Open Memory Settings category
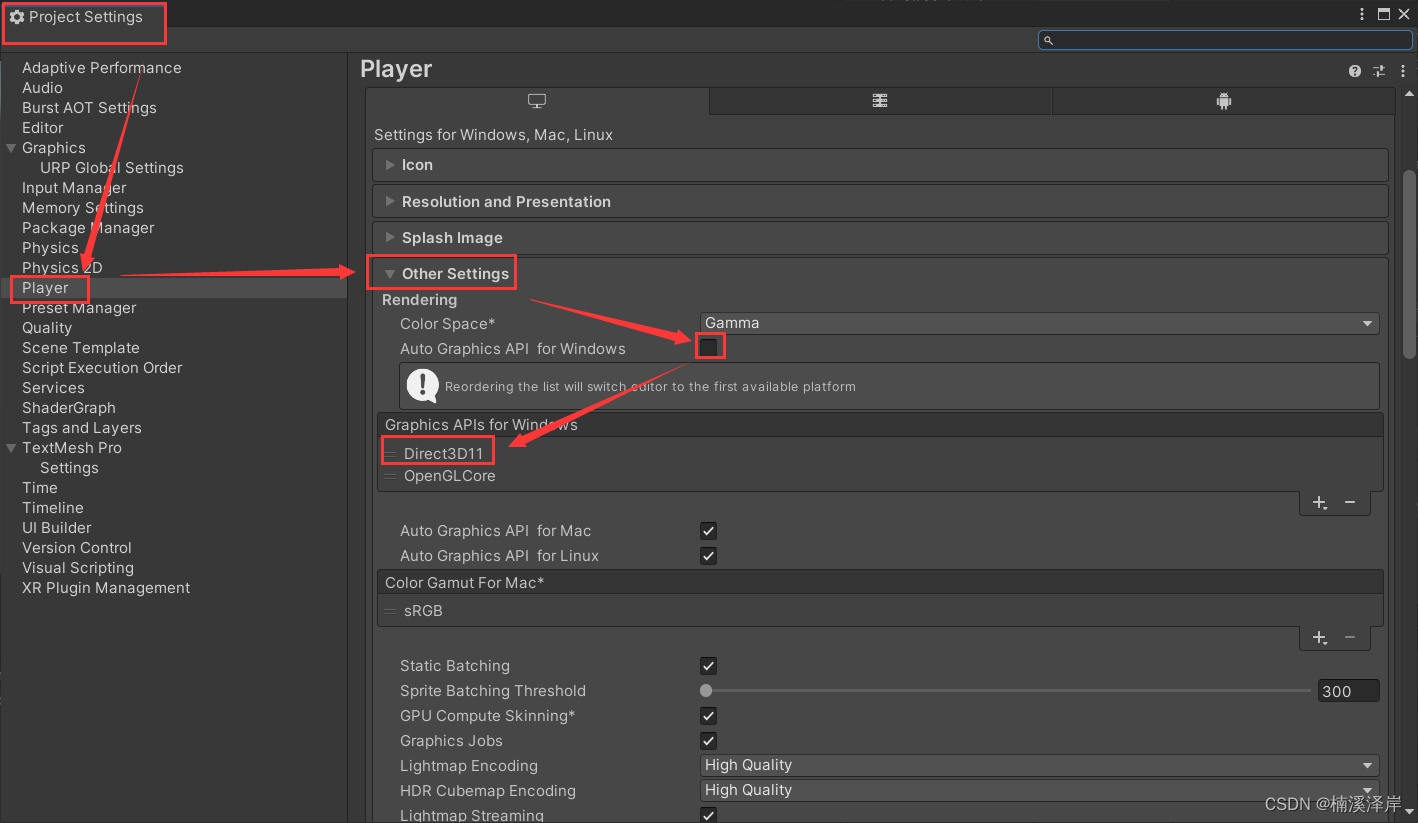1418x823 pixels. tap(83, 208)
